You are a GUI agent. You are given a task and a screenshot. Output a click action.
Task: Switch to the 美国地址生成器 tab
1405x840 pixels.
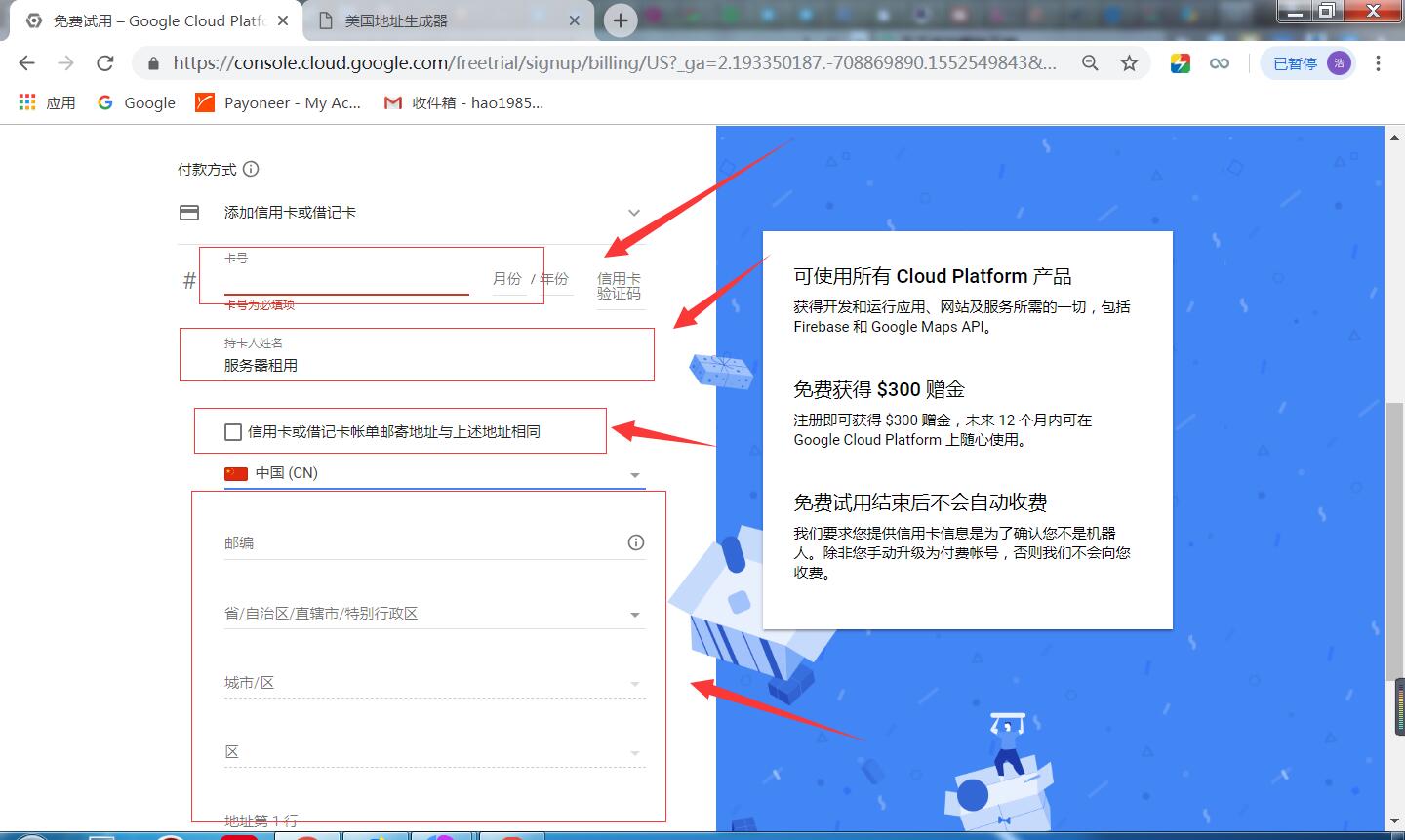(x=410, y=20)
